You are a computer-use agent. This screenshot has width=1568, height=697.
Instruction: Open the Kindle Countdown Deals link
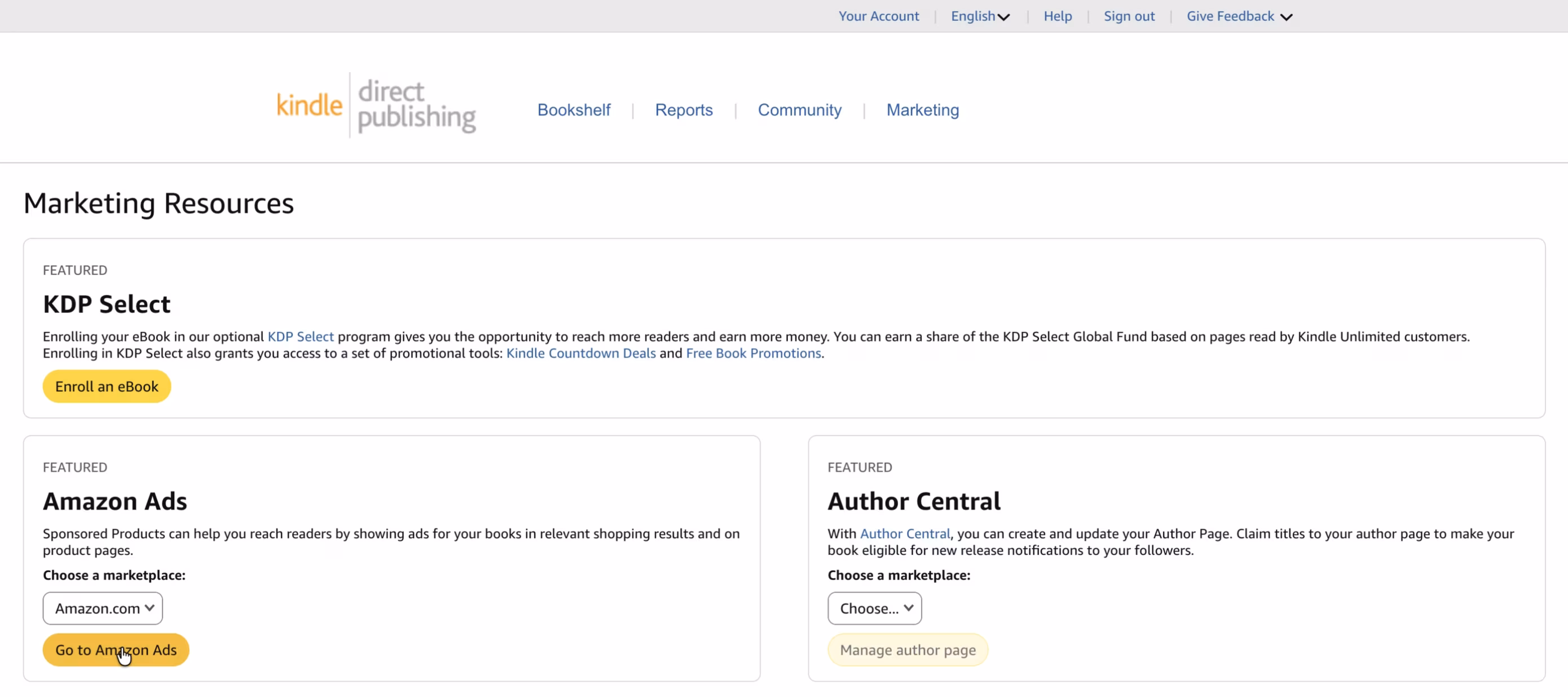click(581, 353)
